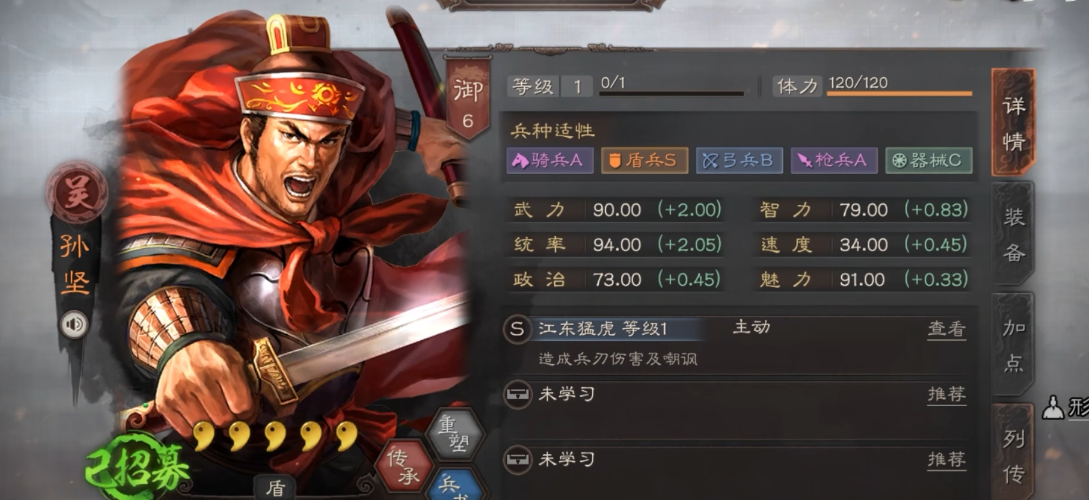Select the 骑兵A troop aptitude tag
Viewport: 1089px width, 500px height.
549,160
